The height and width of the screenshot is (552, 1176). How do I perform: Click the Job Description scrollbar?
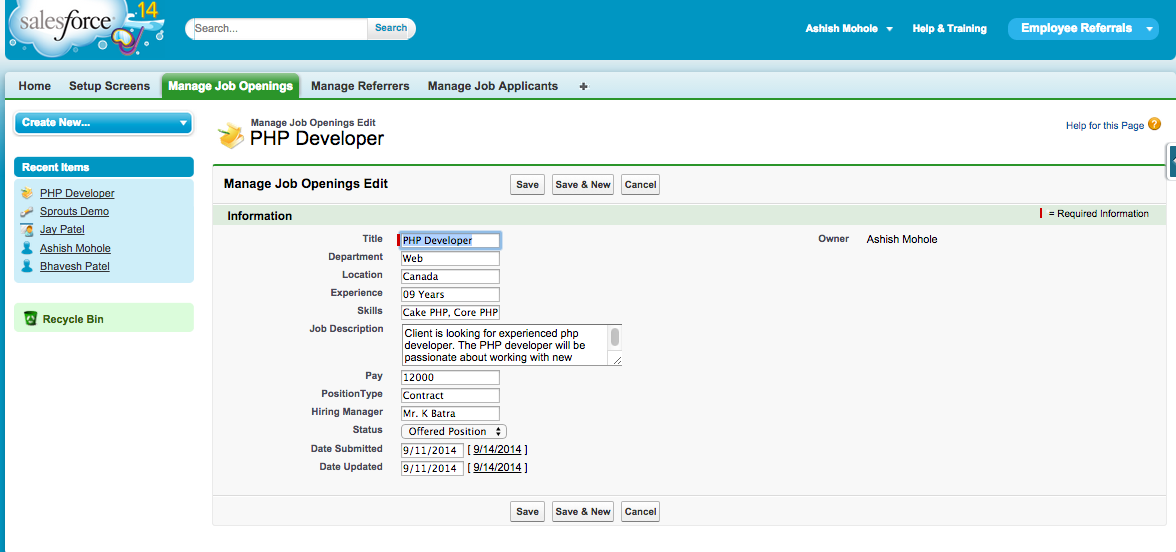[615, 338]
